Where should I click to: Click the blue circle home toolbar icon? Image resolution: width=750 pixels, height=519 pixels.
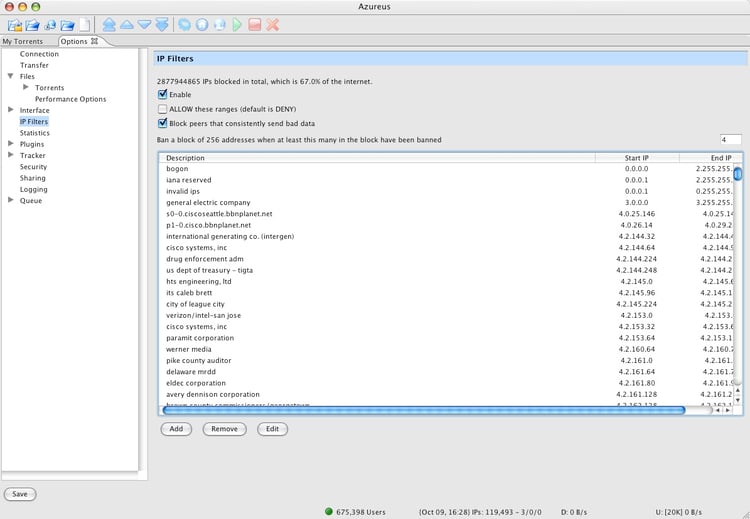point(202,24)
